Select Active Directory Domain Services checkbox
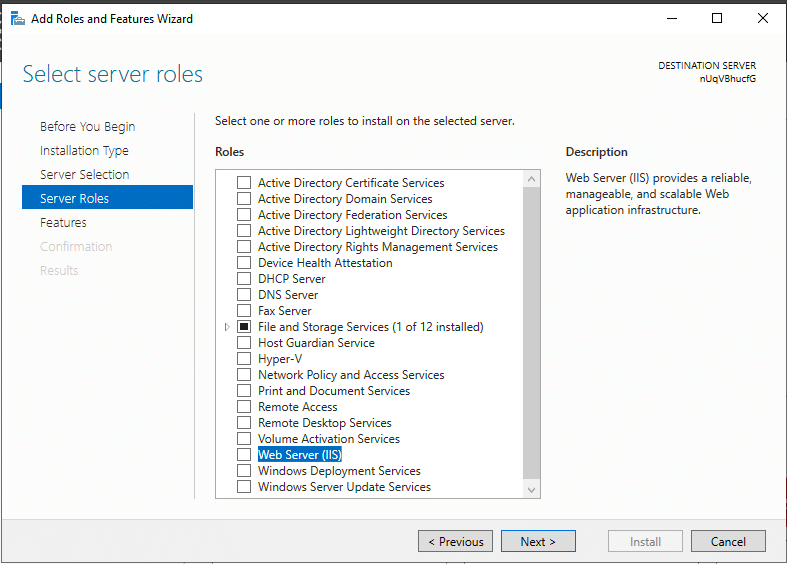The width and height of the screenshot is (787, 564). pos(244,199)
